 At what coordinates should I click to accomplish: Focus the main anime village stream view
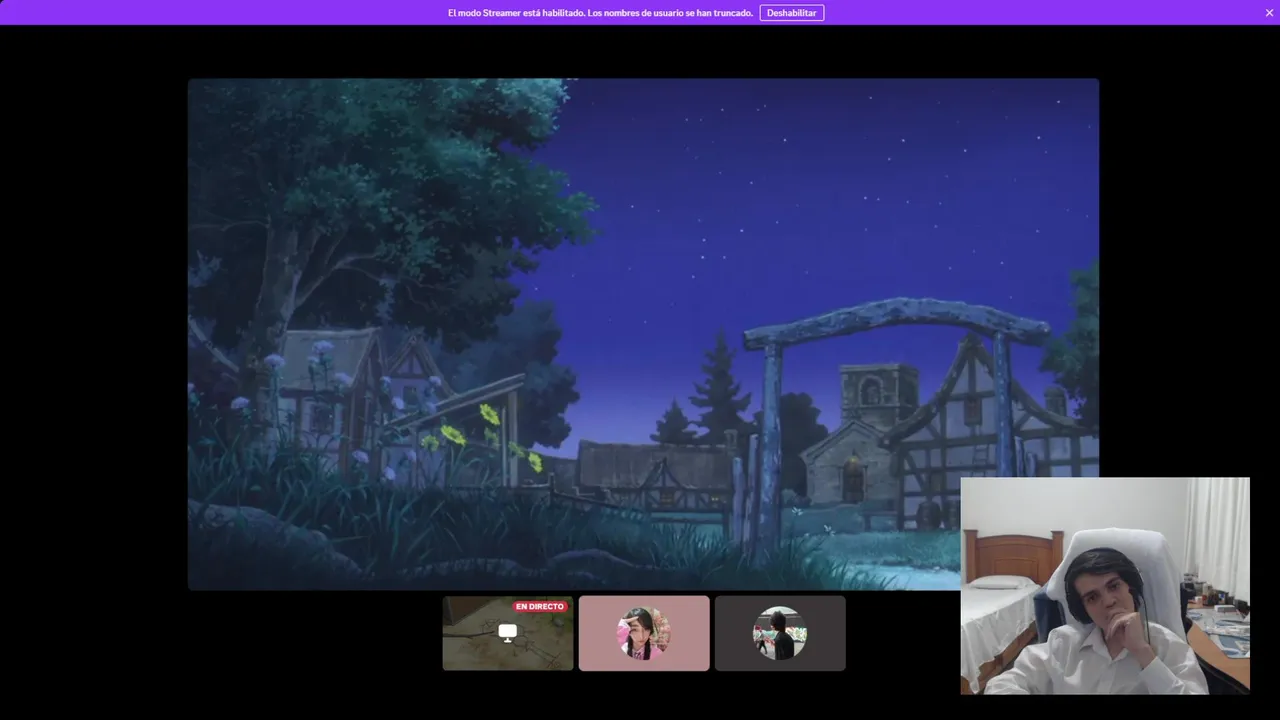point(643,334)
